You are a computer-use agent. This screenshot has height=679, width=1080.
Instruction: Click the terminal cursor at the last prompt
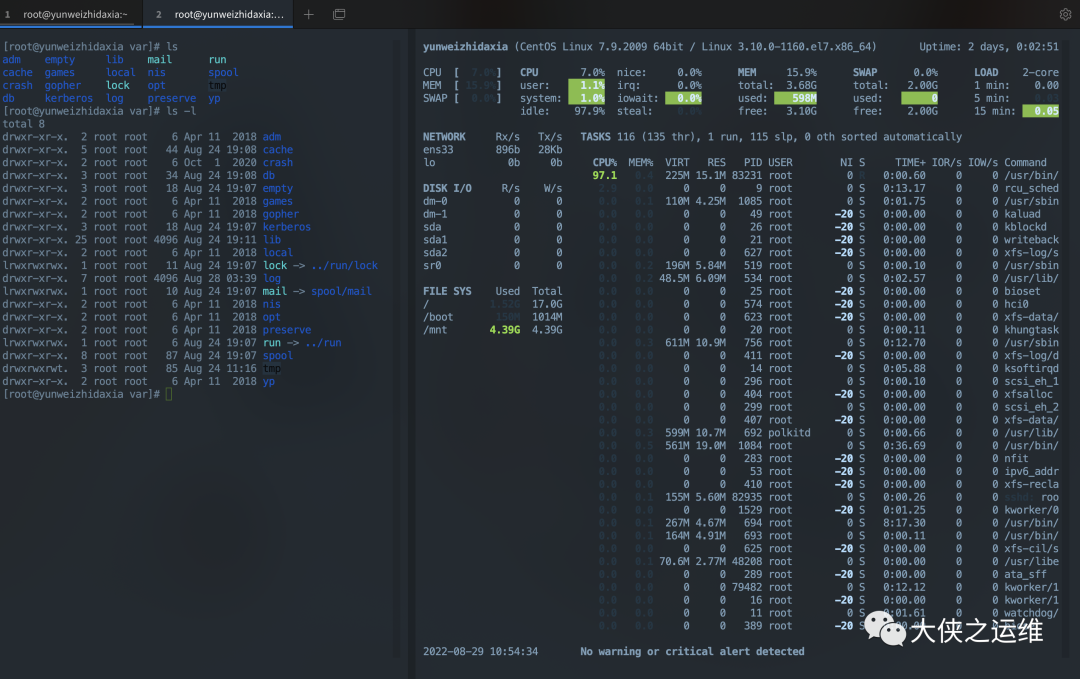[x=169, y=394]
